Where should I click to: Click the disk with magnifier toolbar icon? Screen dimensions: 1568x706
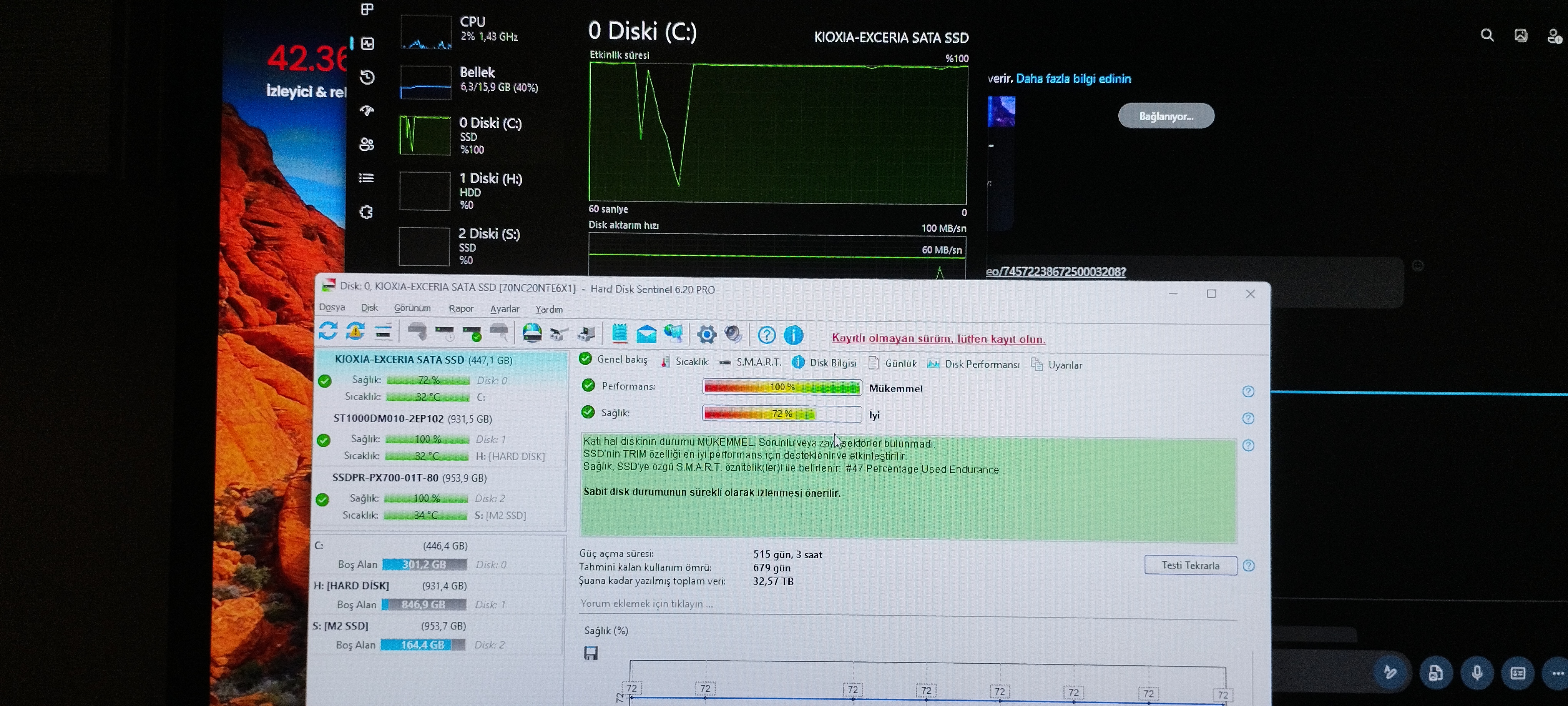pos(499,333)
